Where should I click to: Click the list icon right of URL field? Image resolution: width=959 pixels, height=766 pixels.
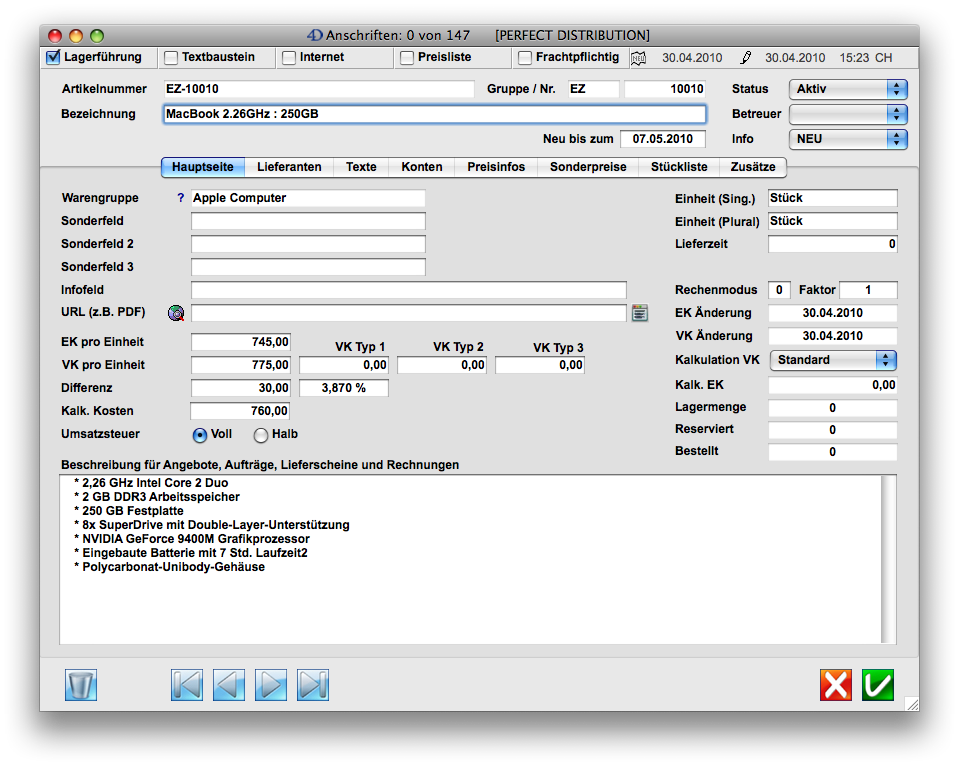(640, 313)
